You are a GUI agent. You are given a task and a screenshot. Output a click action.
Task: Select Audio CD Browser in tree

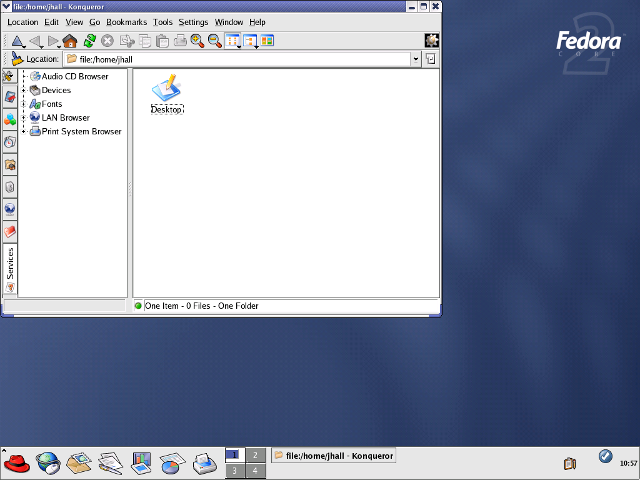click(75, 76)
